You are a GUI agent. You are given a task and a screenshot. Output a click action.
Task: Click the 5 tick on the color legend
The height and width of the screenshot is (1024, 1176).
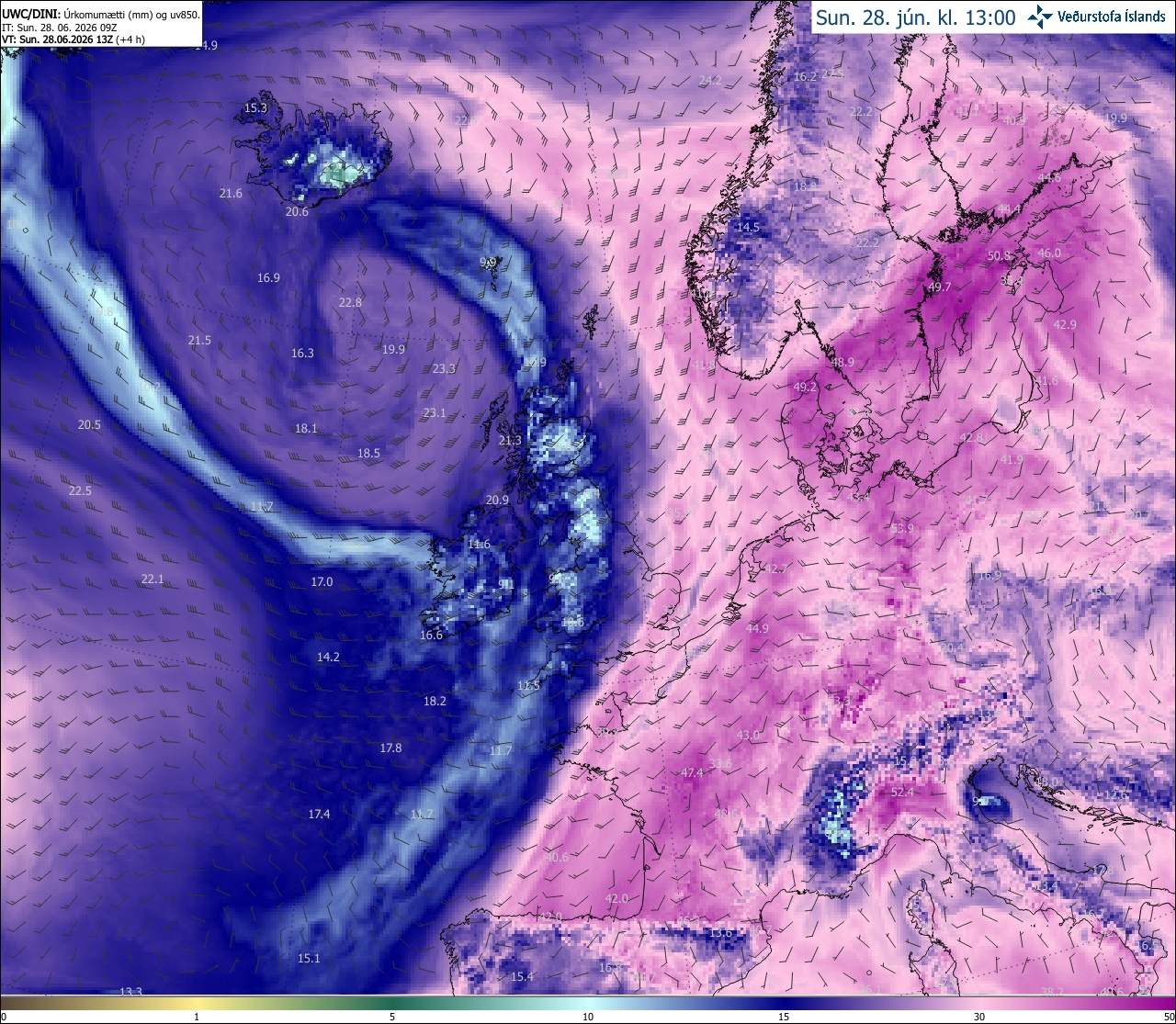pos(392,1017)
